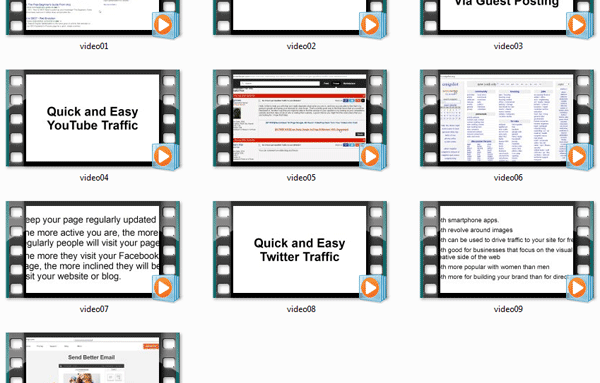Select the Quick and Easy YouTube Traffic thumbnail
The image size is (600, 383).
pos(93,118)
